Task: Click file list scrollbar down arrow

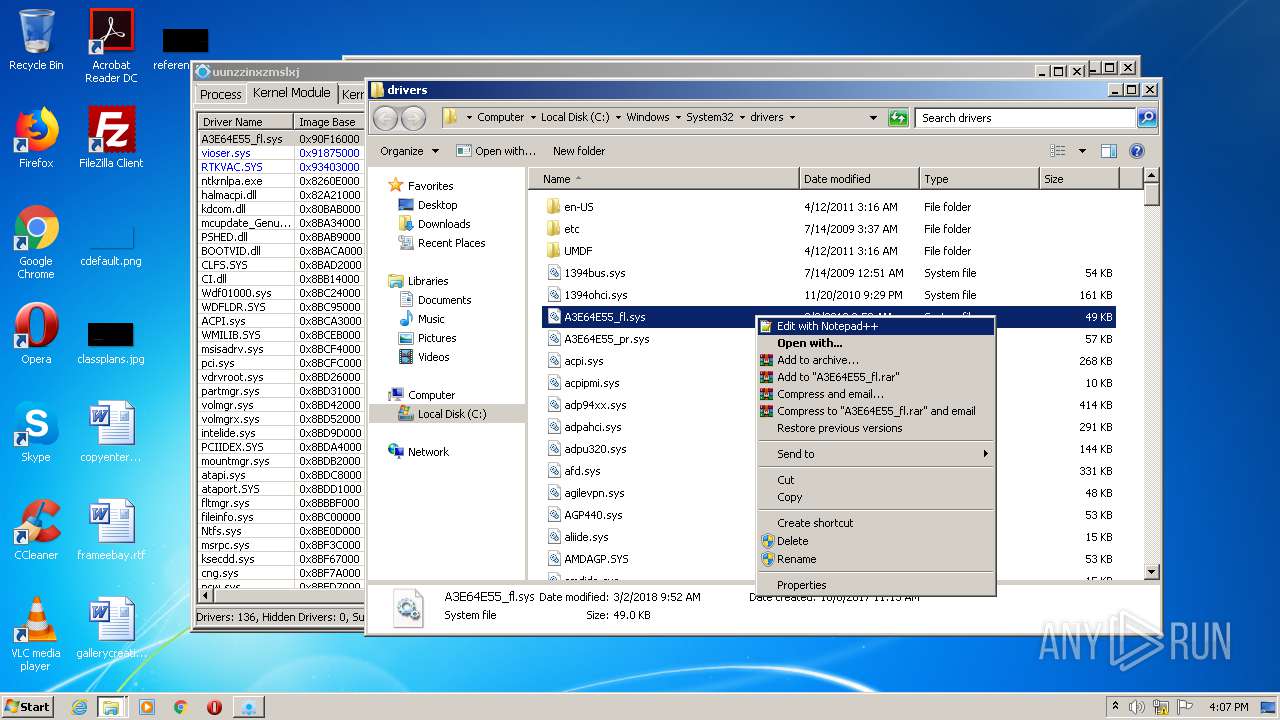Action: 1151,572
